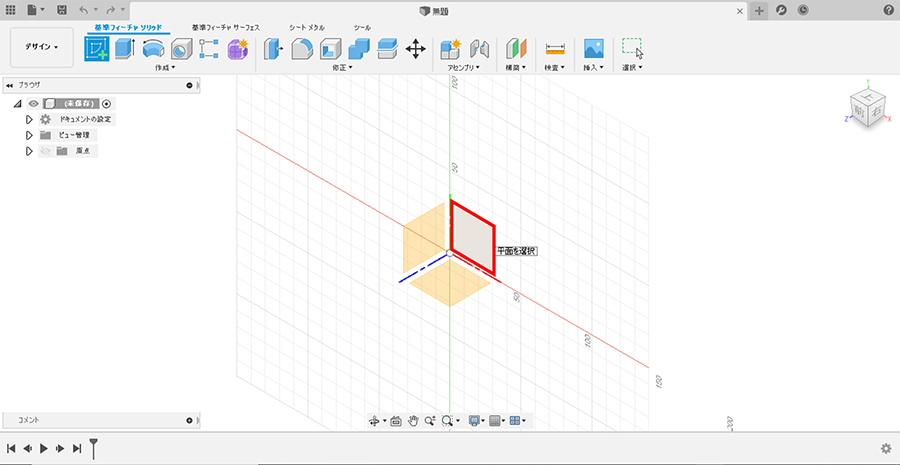
Task: Click the ブラウザ panel round minus button
Action: (189, 85)
